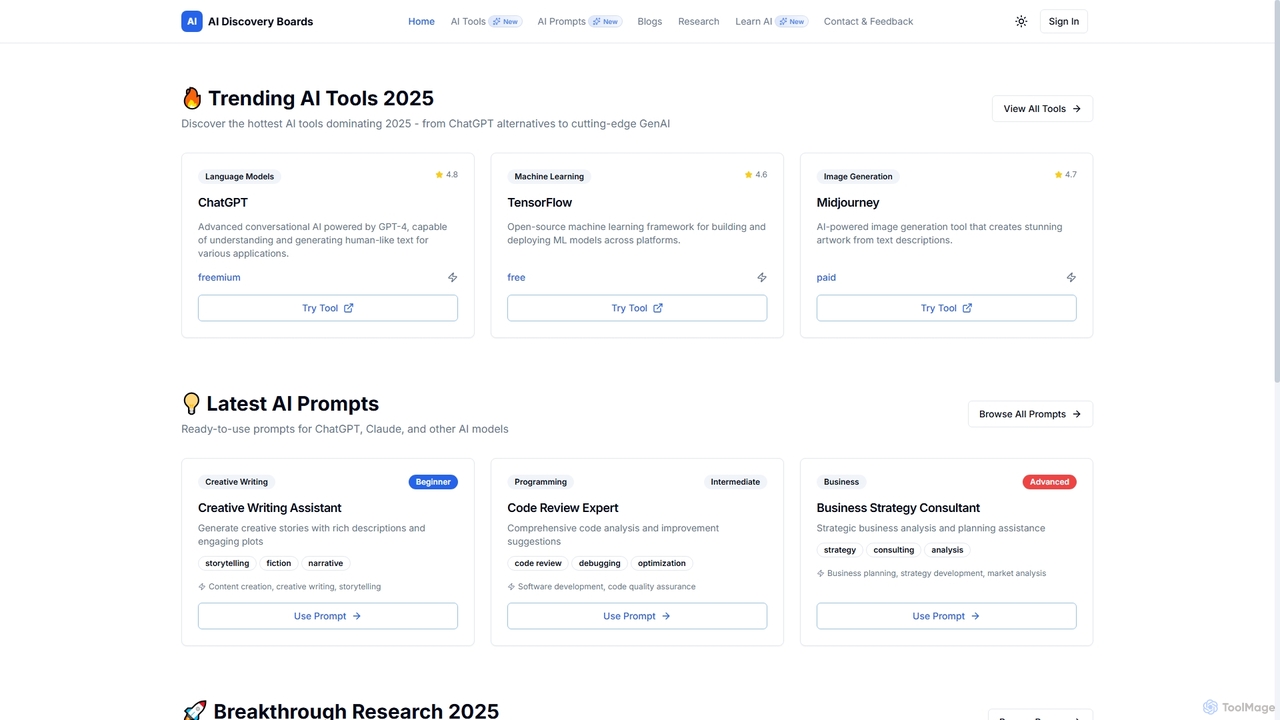Screen dimensions: 1280x720
Task: Click the Beginner difficulty badge
Action: click(433, 482)
